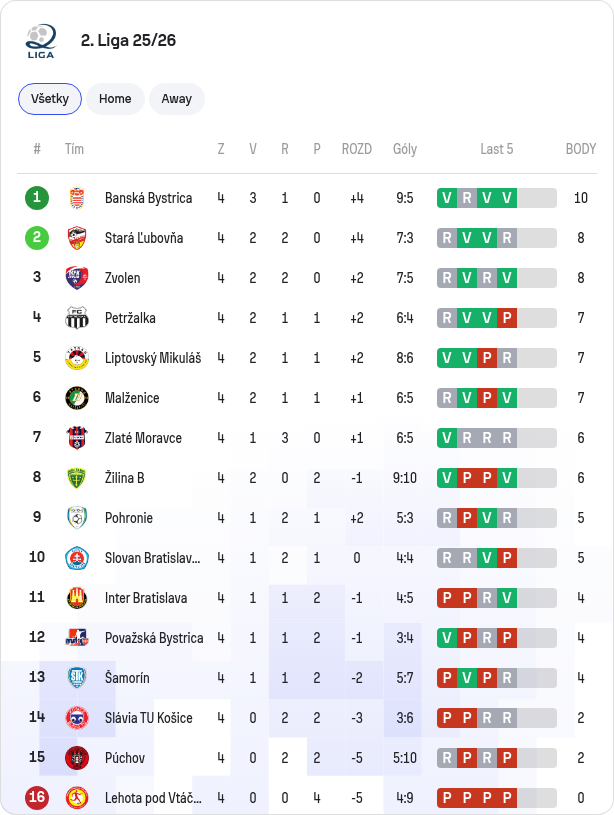Viewport: 614px width, 815px height.
Task: Click the Inter Bratislava crest icon
Action: 77,598
